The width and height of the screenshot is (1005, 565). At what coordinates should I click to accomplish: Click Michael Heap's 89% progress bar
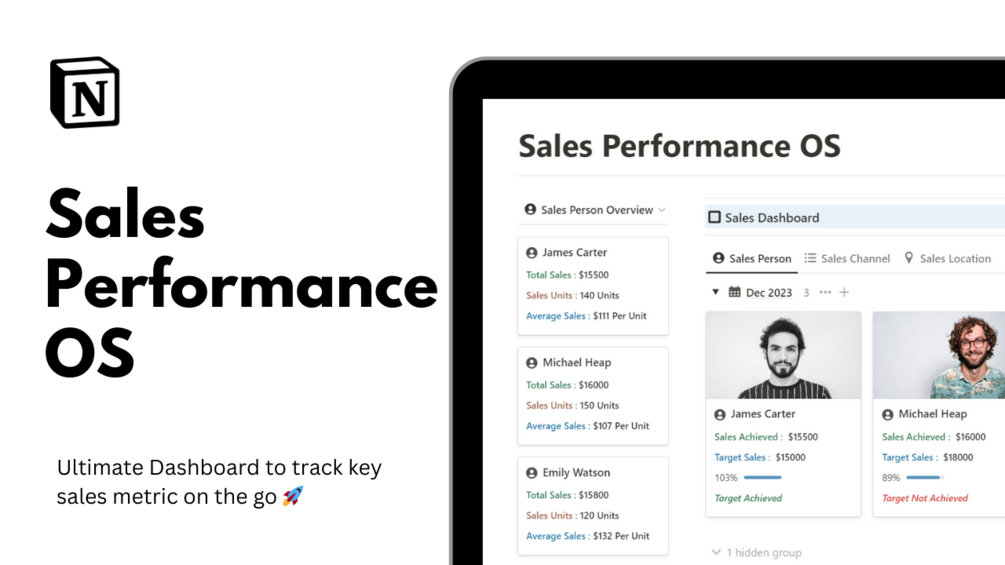pos(925,477)
